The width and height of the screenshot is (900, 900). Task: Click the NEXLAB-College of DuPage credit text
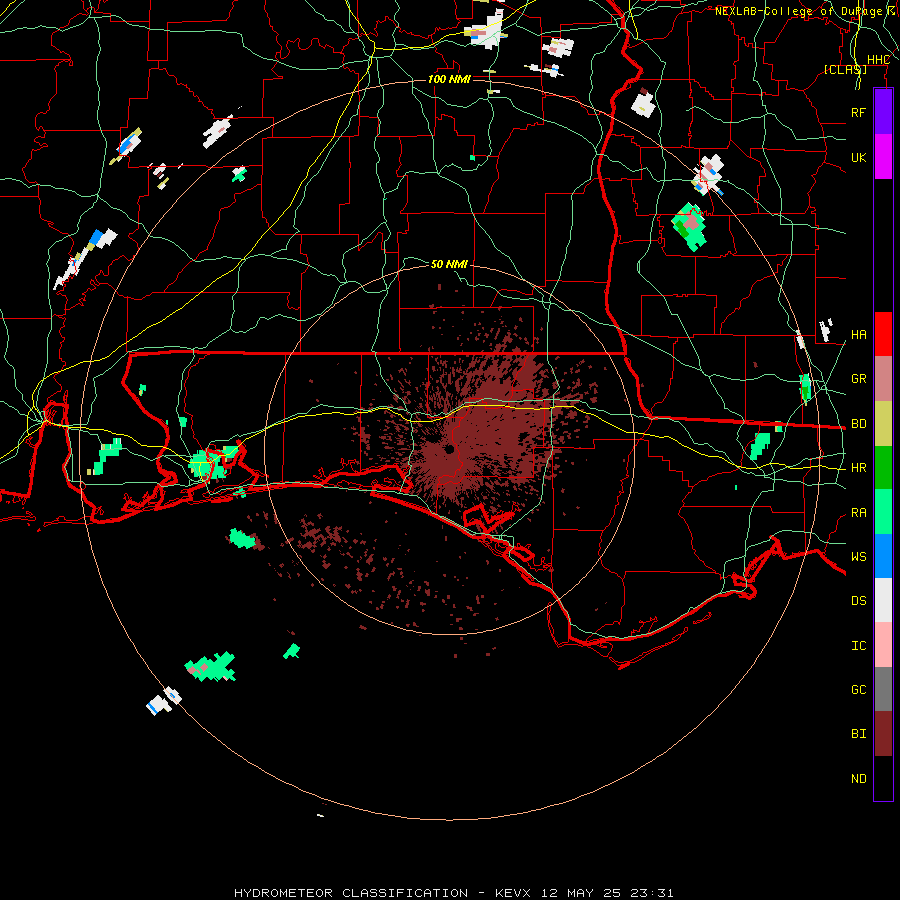[x=806, y=11]
